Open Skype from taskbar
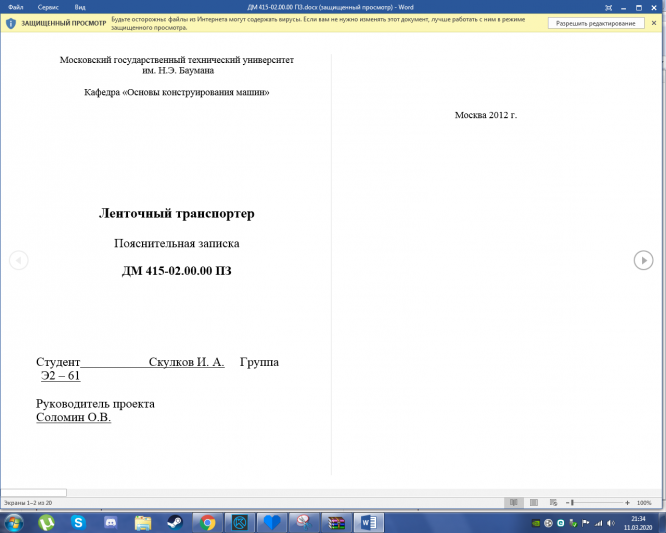Screen dimensions: 666x533 pyautogui.click(x=78, y=522)
